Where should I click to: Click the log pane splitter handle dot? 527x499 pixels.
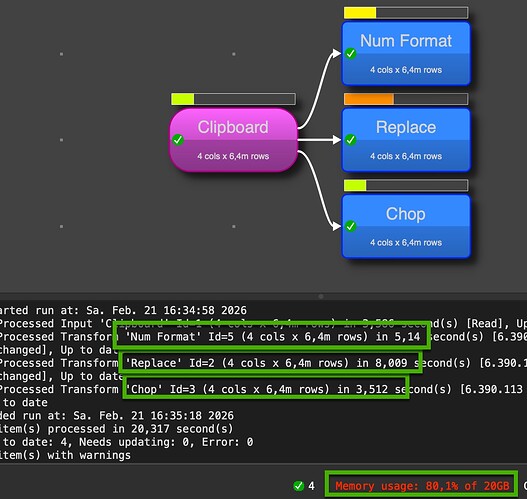(321, 296)
